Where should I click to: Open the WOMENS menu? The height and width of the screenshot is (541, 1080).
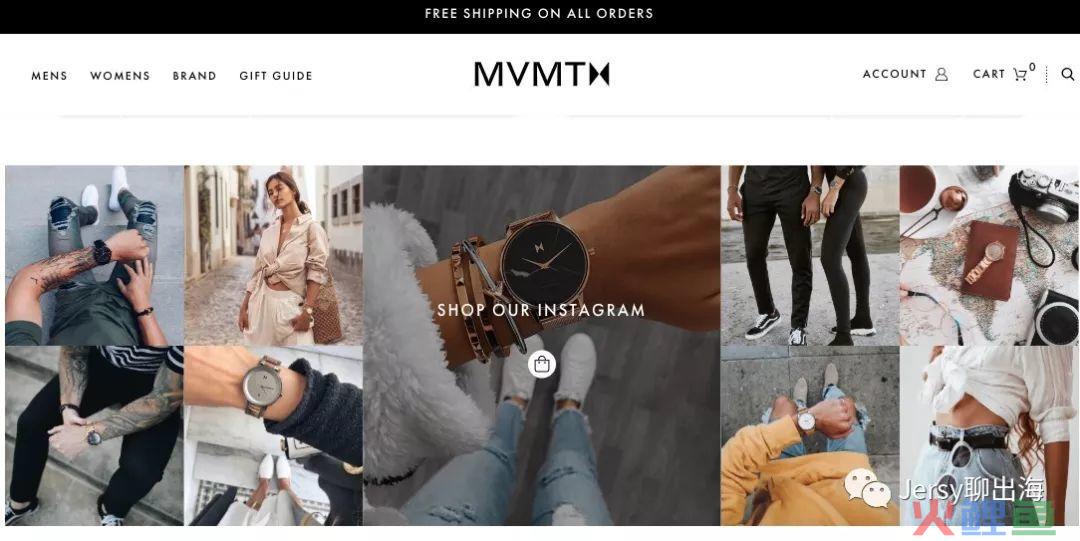click(x=120, y=76)
